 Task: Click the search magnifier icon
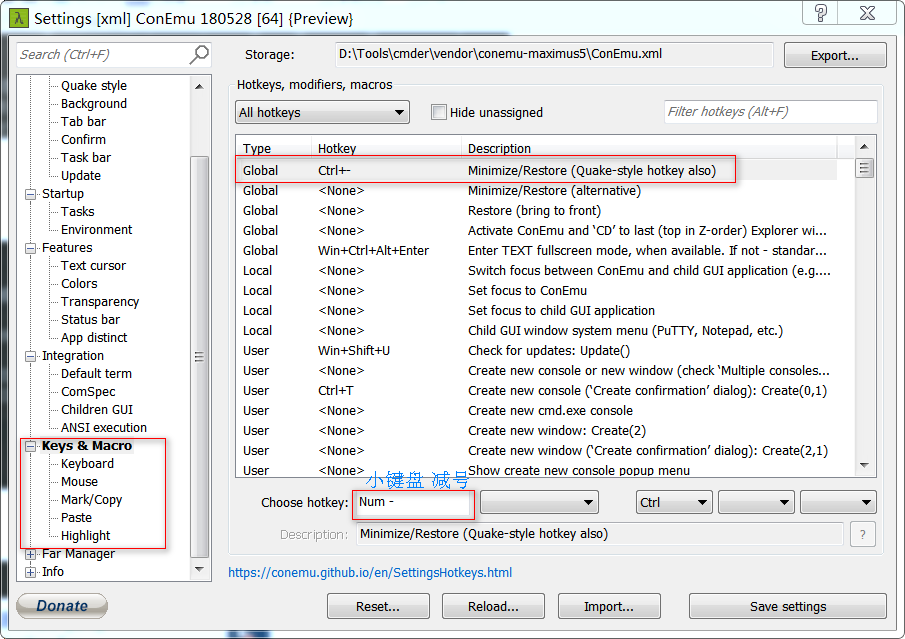[199, 55]
